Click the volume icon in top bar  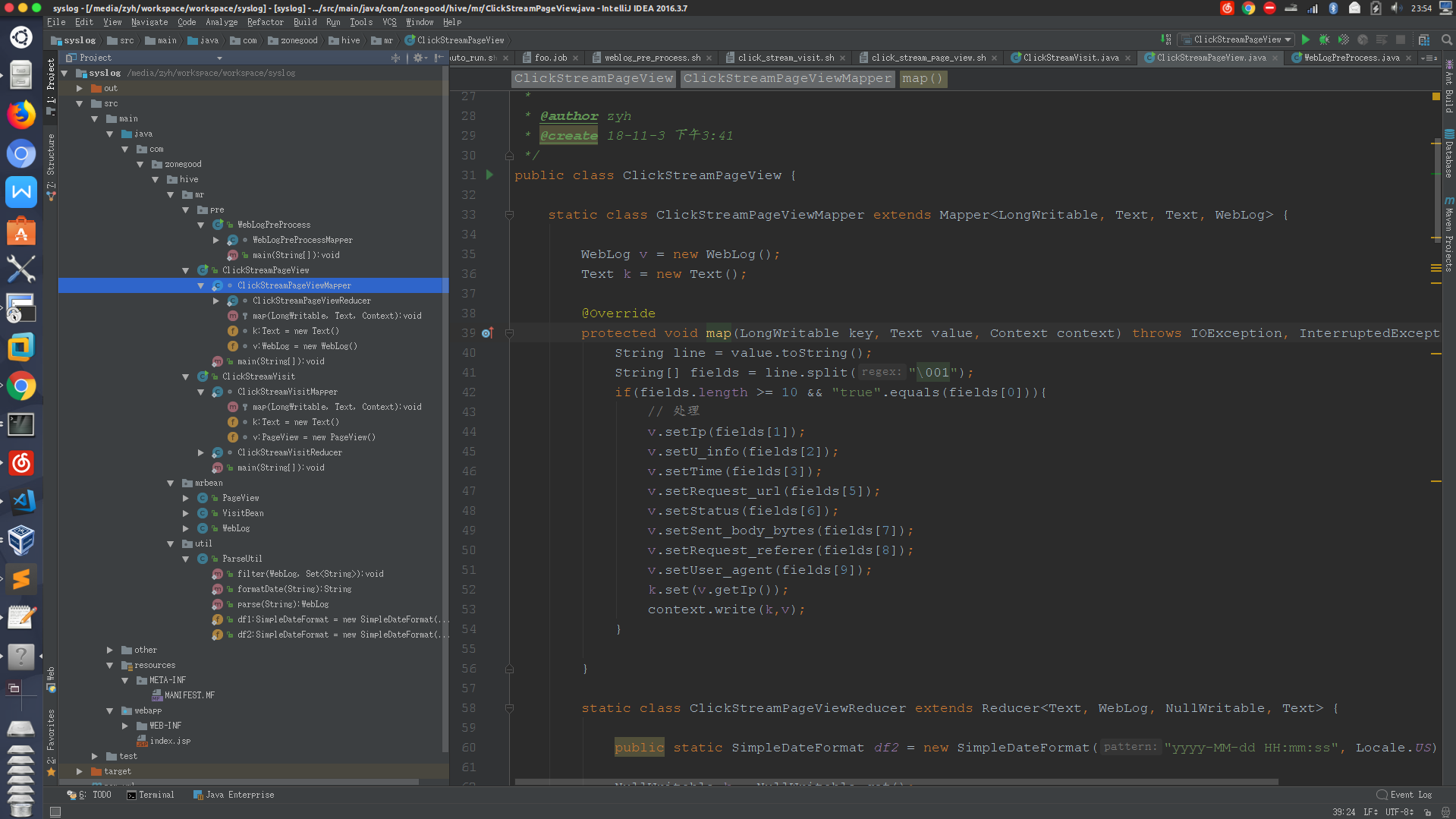click(1396, 8)
